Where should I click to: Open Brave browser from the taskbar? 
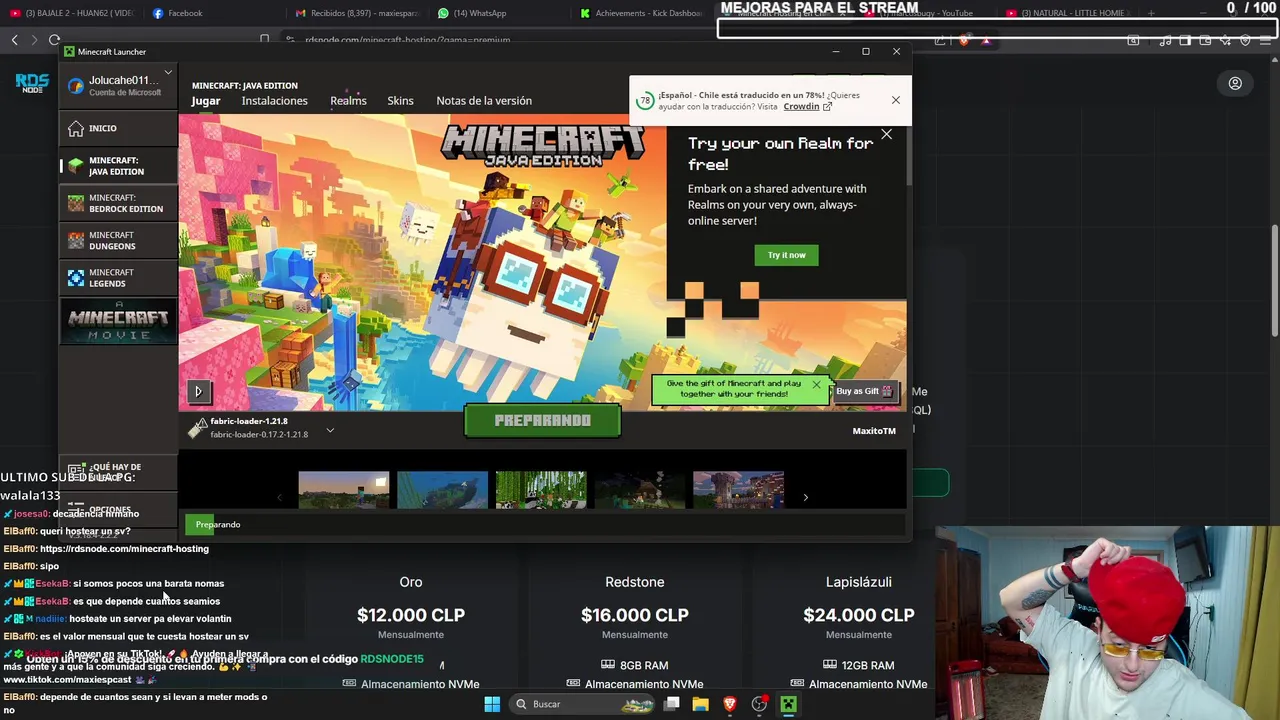pos(730,704)
